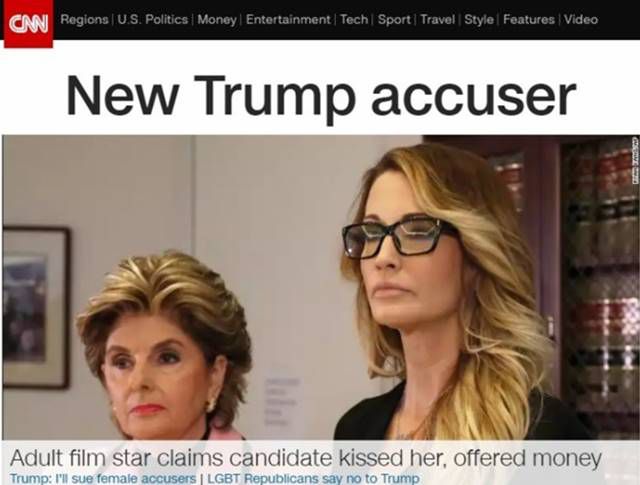Open 'Trump: I'll sue female accusers' link
The height and width of the screenshot is (485, 640).
[x=103, y=478]
